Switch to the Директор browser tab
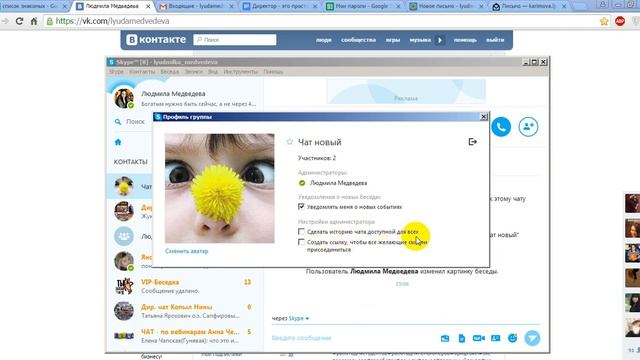This screenshot has width=640, height=360. click(279, 6)
